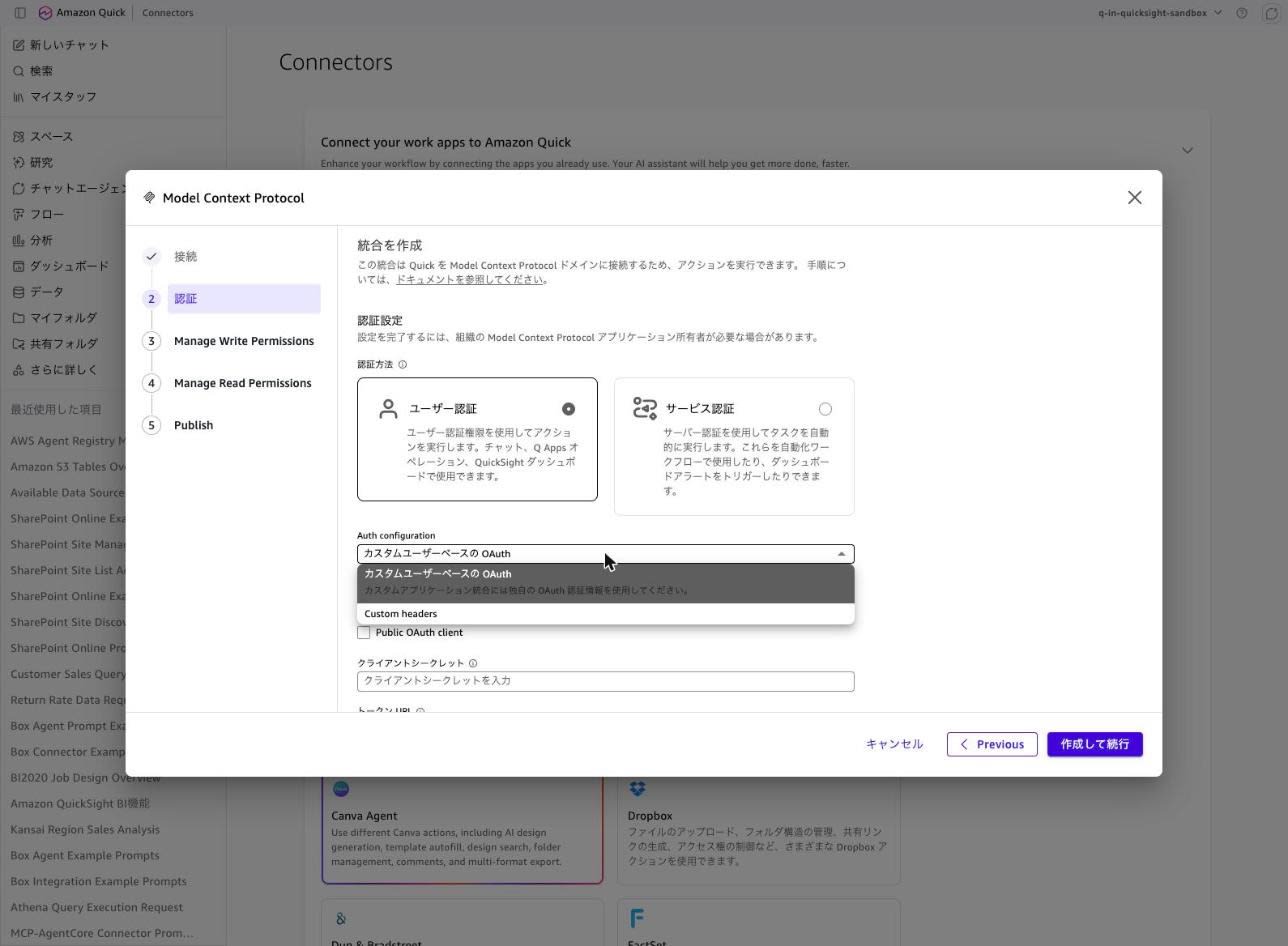Click the キャンセル button
Screen dimensions: 1288x946
(894, 744)
